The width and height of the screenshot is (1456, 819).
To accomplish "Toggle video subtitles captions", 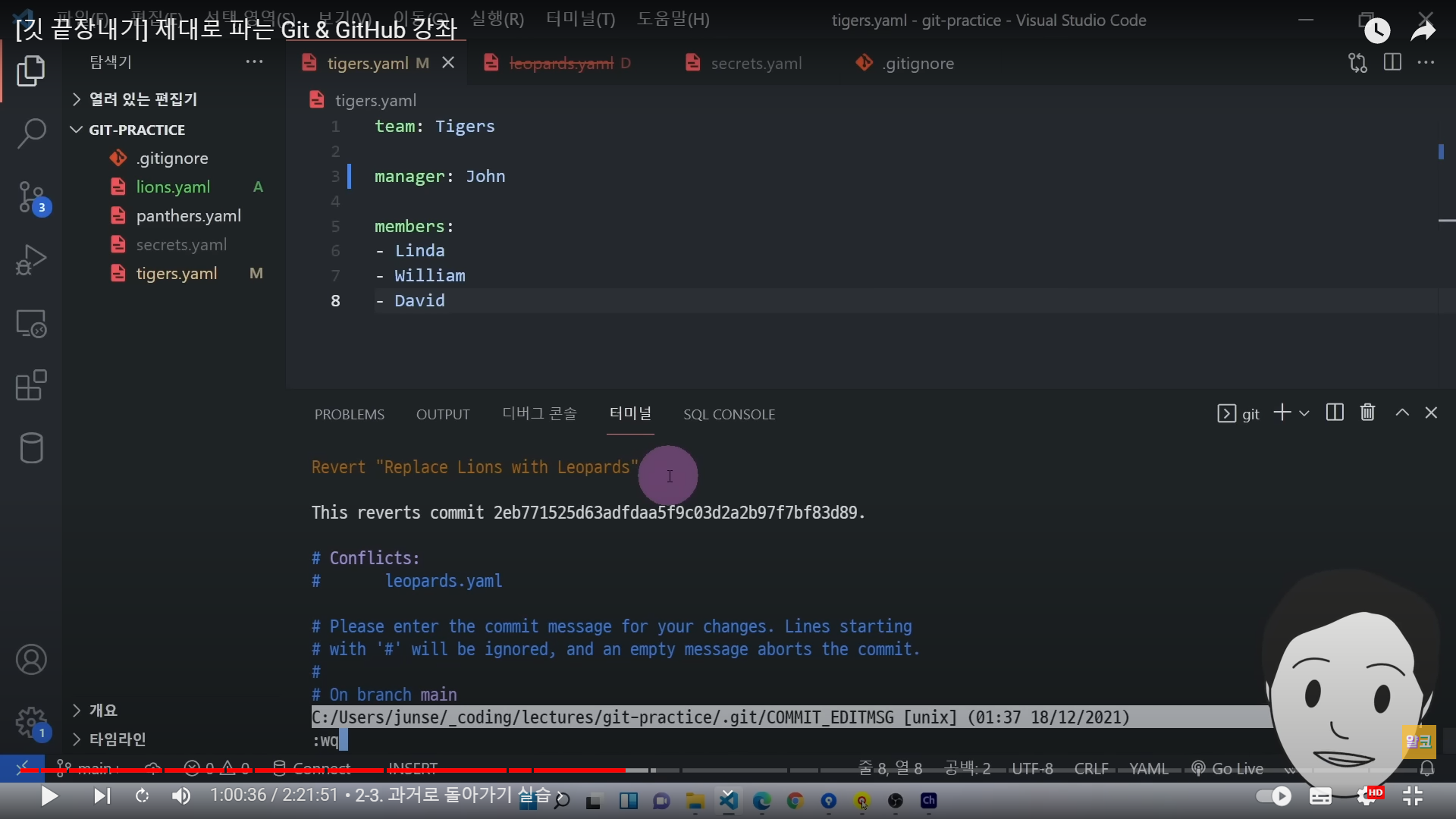I will [x=1320, y=796].
